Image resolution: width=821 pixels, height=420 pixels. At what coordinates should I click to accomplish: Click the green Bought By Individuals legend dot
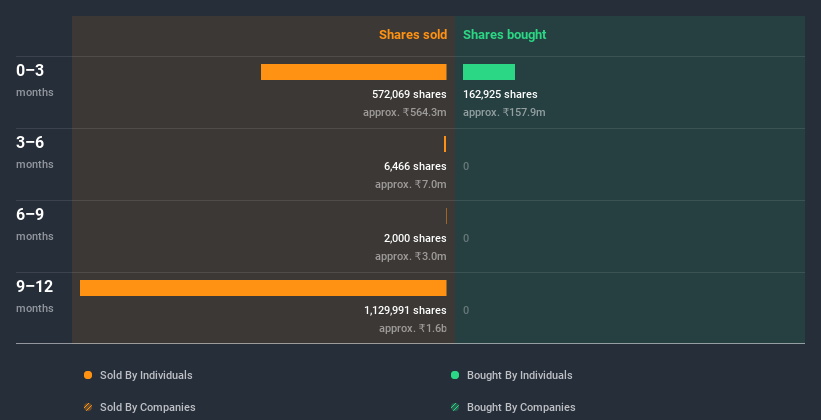(x=455, y=375)
